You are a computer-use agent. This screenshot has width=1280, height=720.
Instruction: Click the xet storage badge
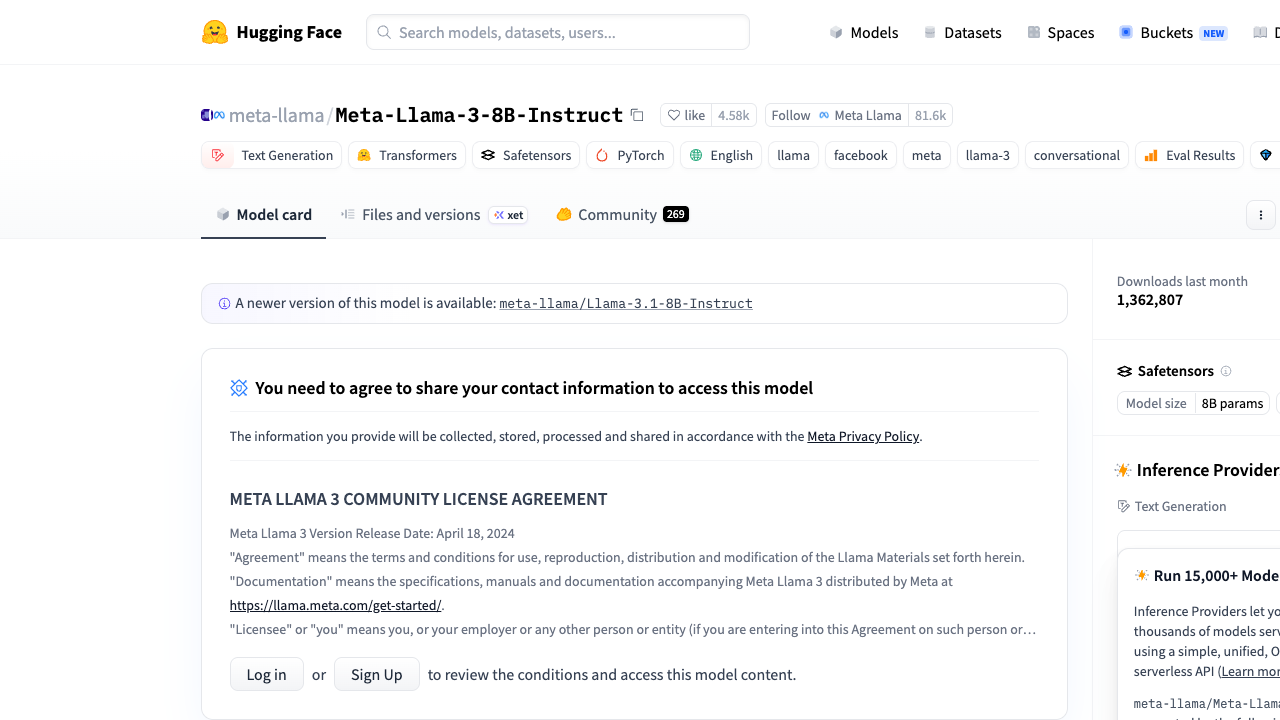click(508, 215)
